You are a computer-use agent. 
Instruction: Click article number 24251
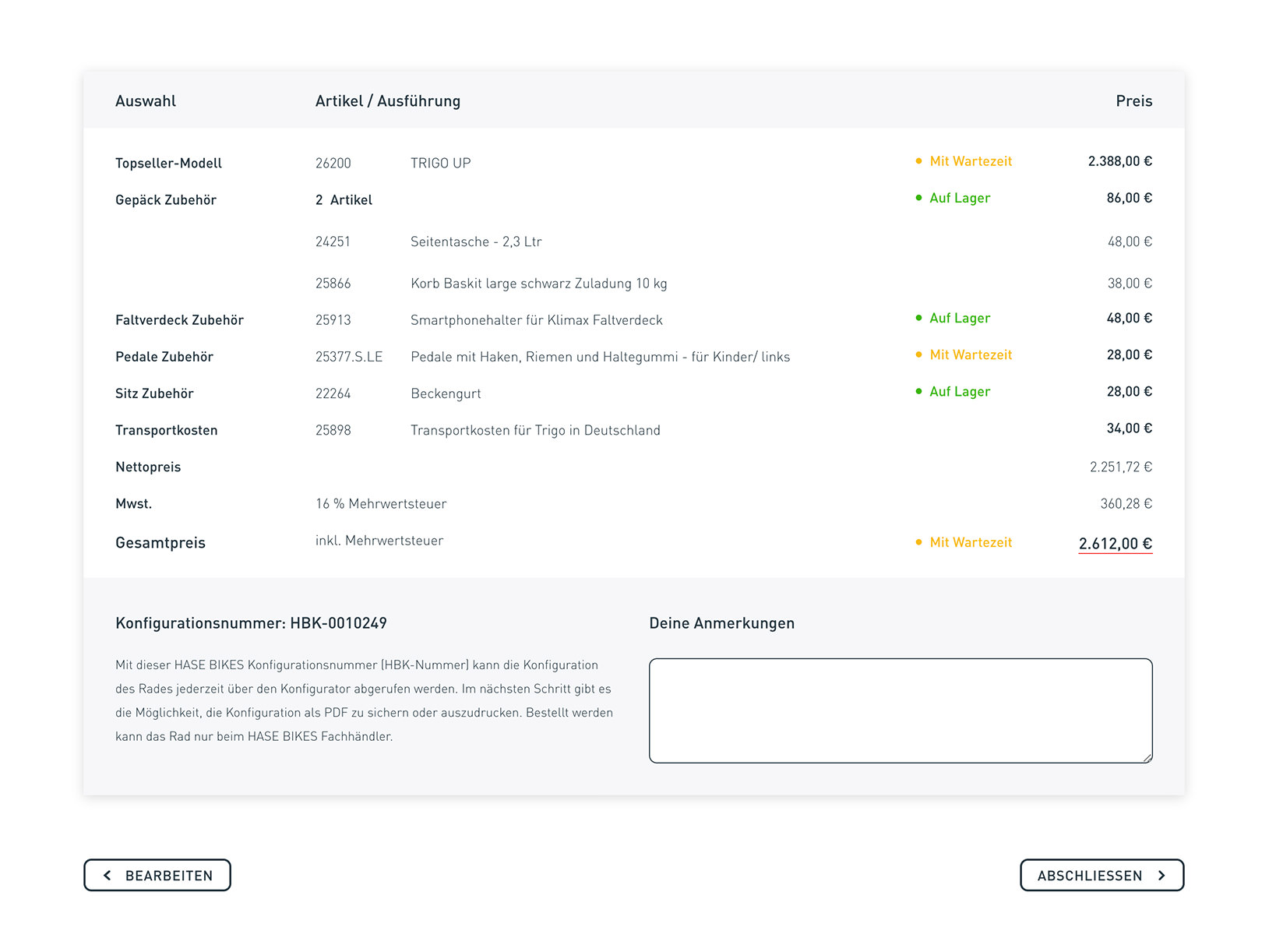[333, 242]
